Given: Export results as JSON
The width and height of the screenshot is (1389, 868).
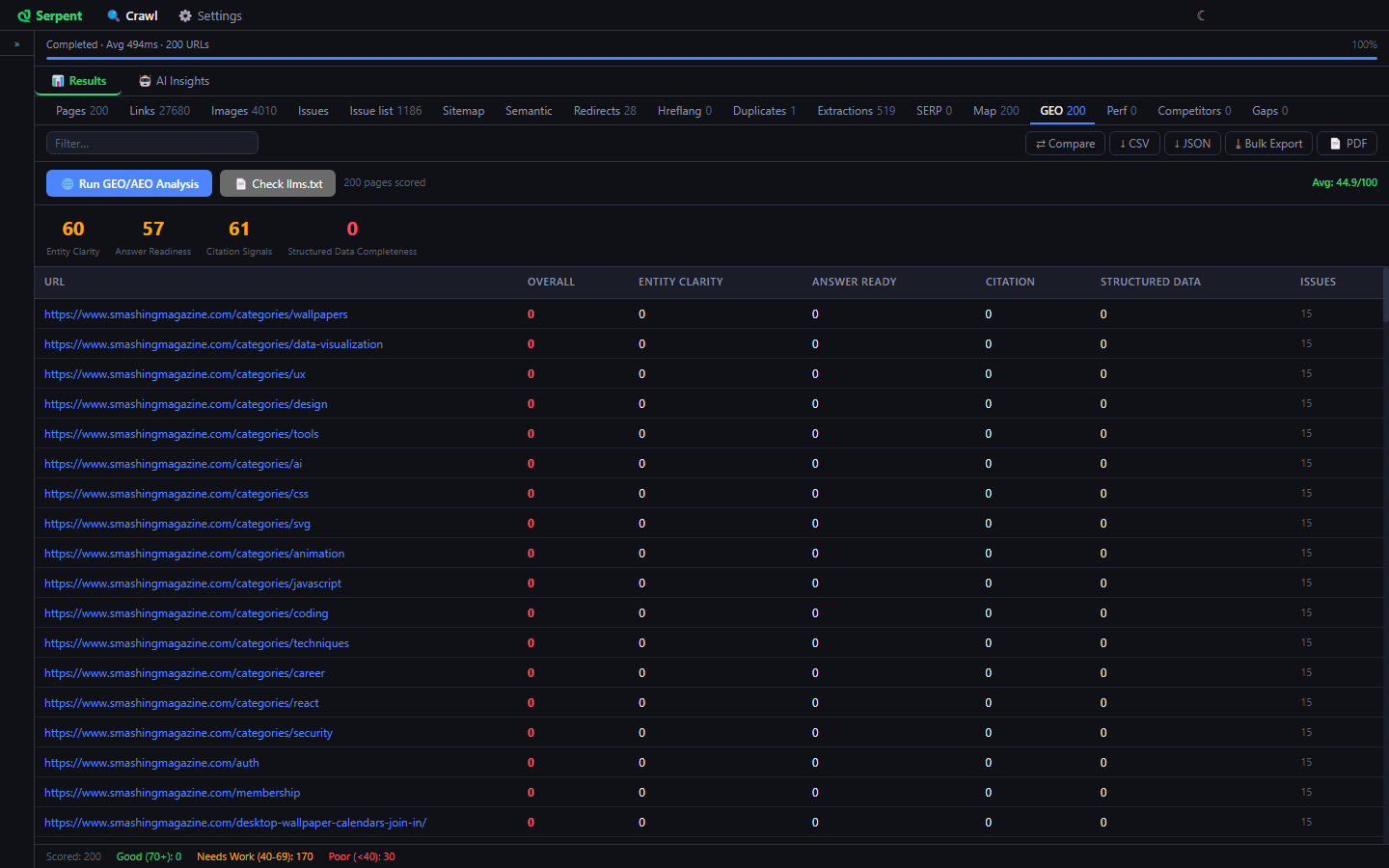Looking at the screenshot, I should 1192,144.
